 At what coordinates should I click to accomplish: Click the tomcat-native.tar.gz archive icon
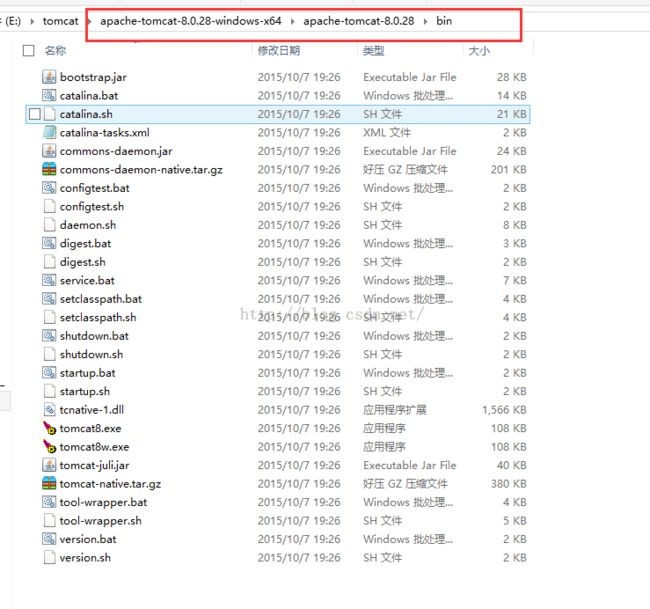tap(49, 483)
